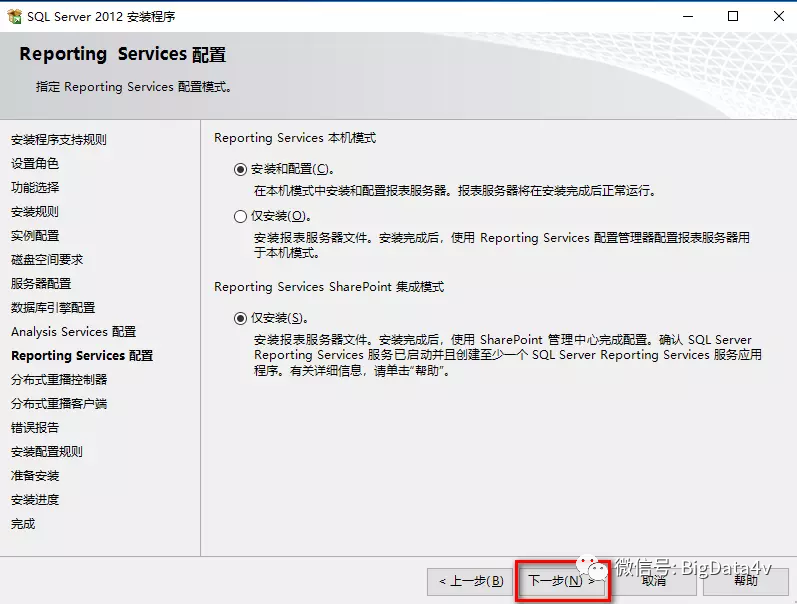797x604 pixels.
Task: Click the 安装配置规则 step
Action: pos(47,452)
